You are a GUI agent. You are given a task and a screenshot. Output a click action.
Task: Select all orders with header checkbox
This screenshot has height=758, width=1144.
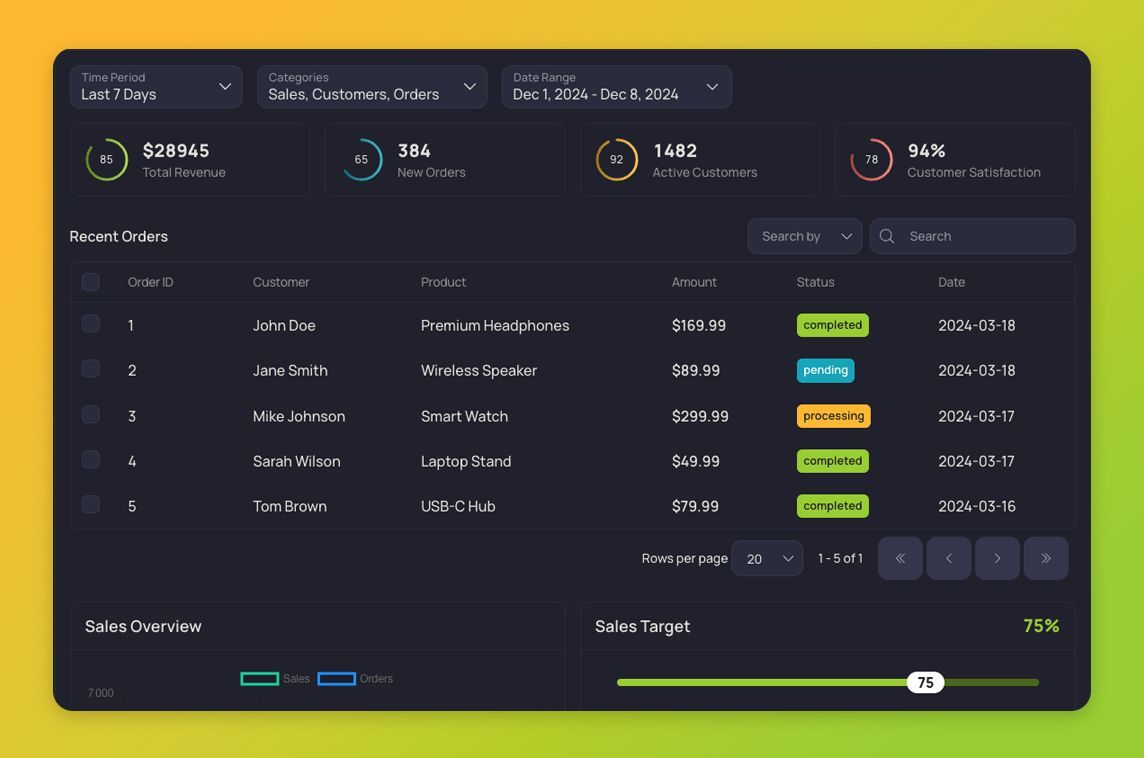90,282
